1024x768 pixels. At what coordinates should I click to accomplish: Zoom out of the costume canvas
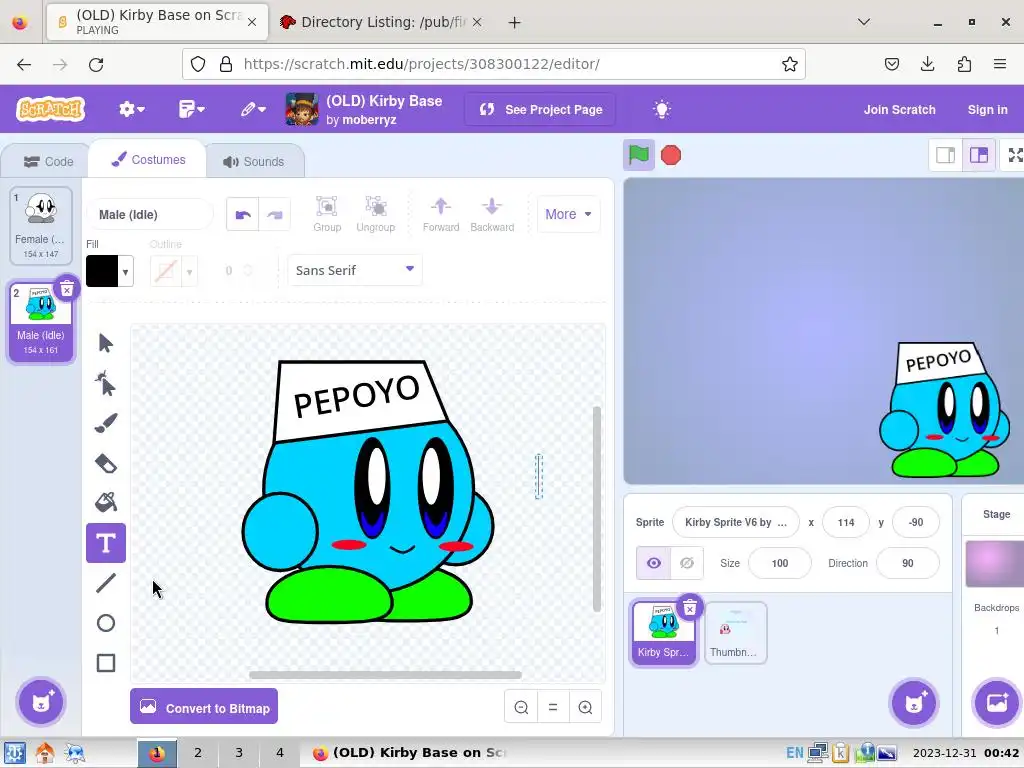521,707
